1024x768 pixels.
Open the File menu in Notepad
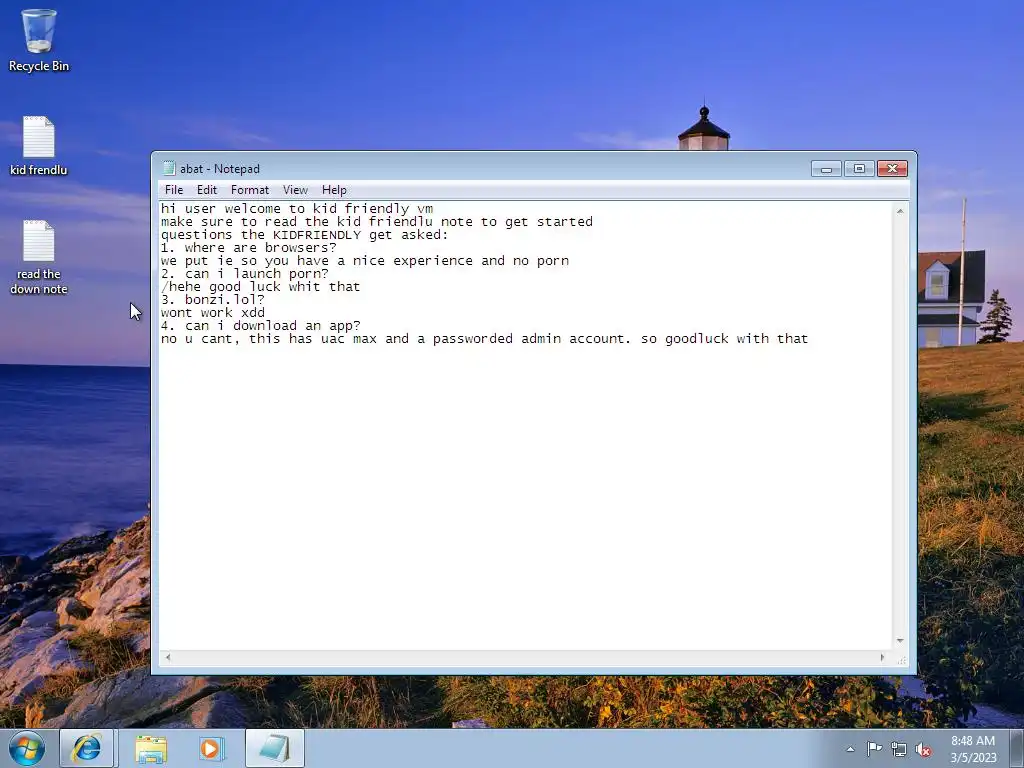pyautogui.click(x=174, y=190)
